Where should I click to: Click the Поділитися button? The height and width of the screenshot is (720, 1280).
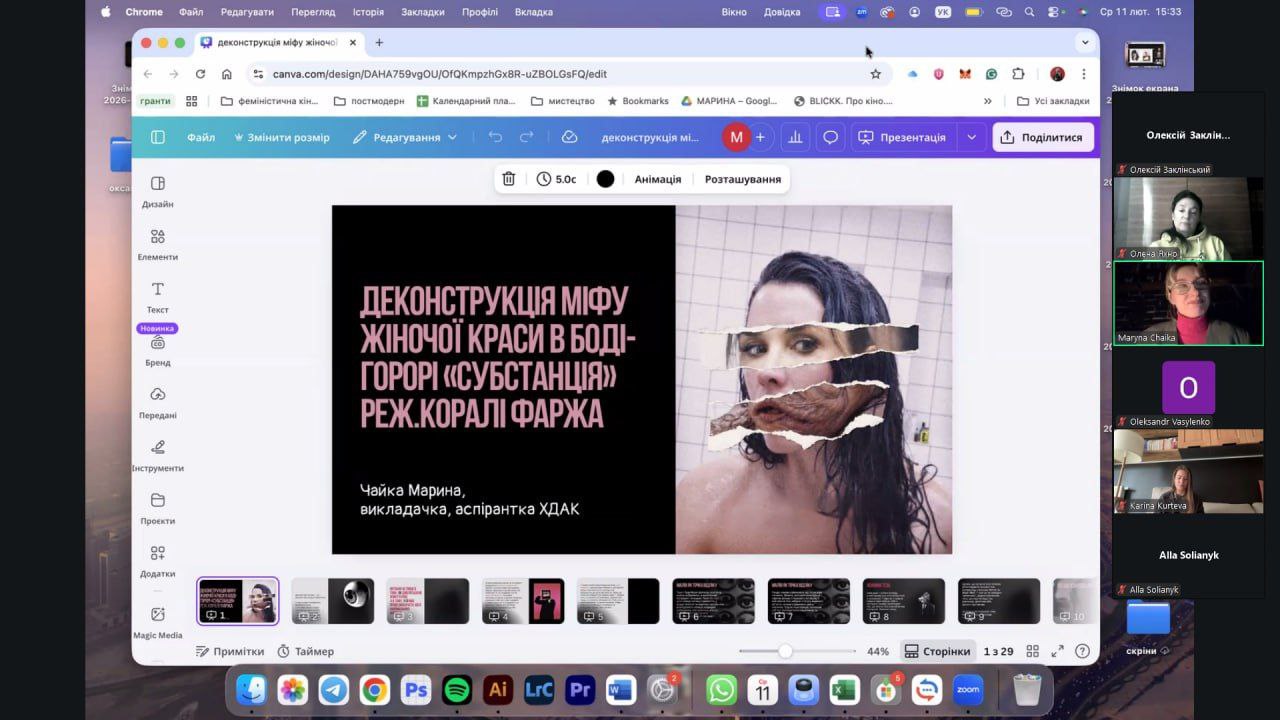1043,137
